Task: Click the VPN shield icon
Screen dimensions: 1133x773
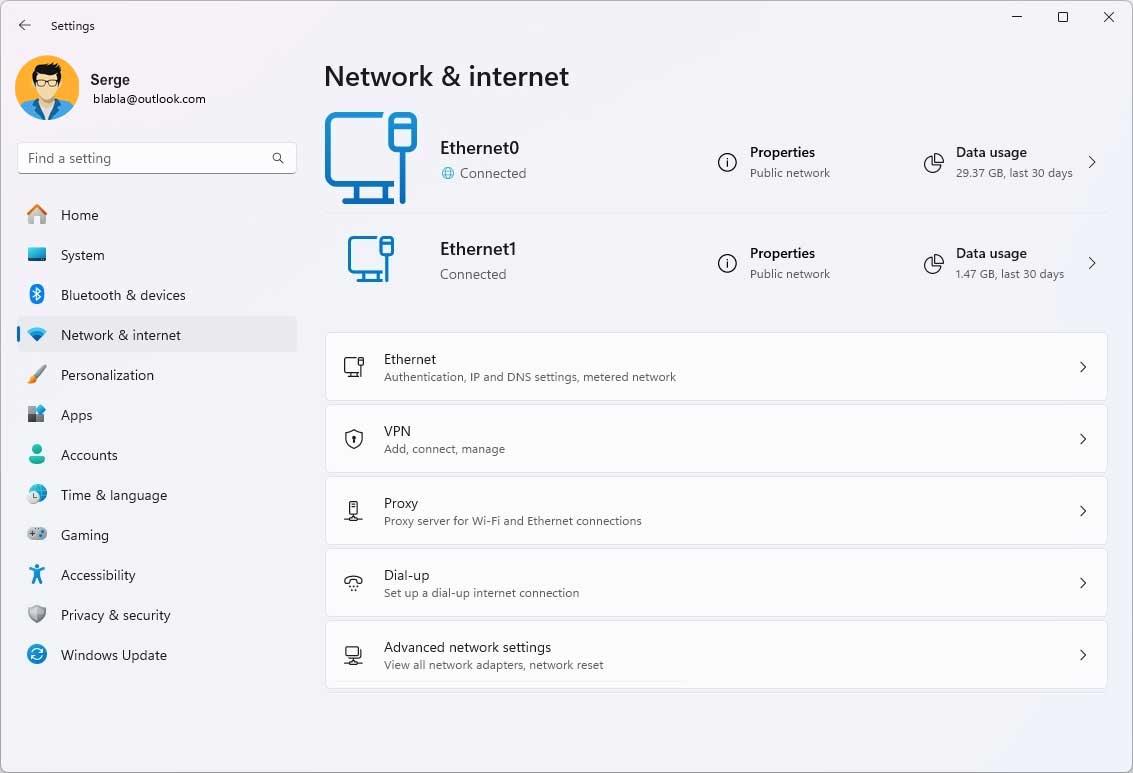Action: 353,439
